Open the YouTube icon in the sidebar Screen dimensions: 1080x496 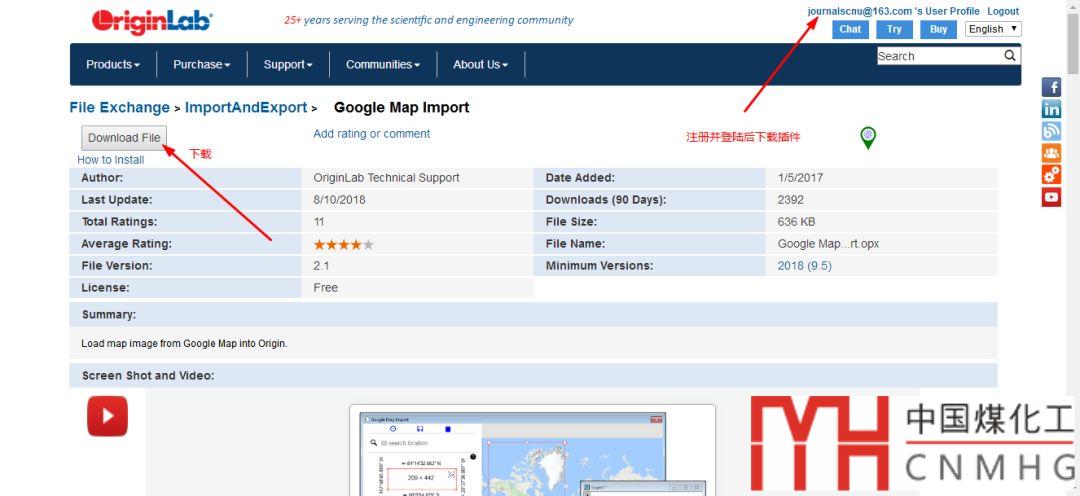(1051, 197)
